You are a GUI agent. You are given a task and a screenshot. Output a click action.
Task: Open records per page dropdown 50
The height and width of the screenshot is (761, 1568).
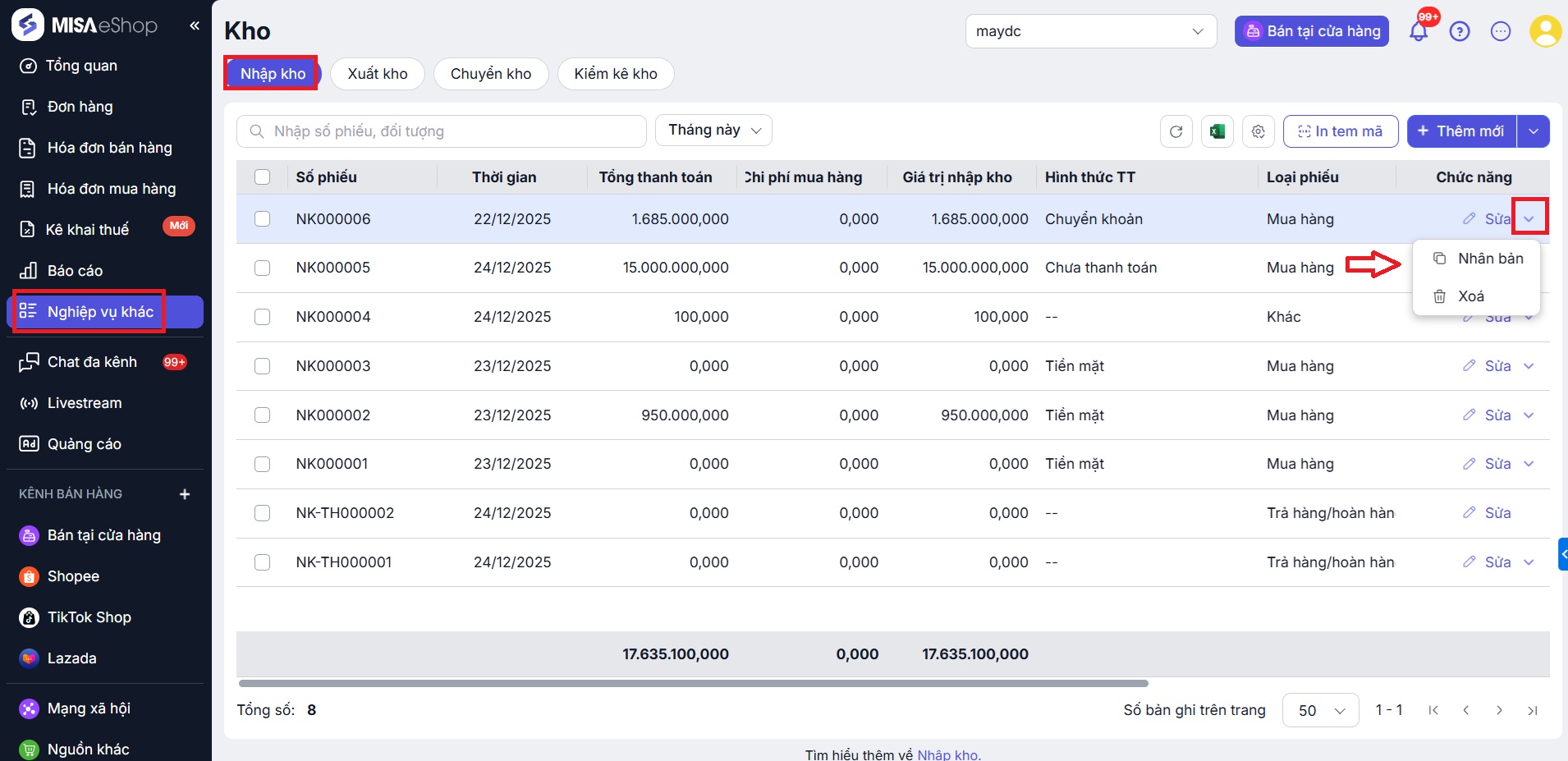1320,710
